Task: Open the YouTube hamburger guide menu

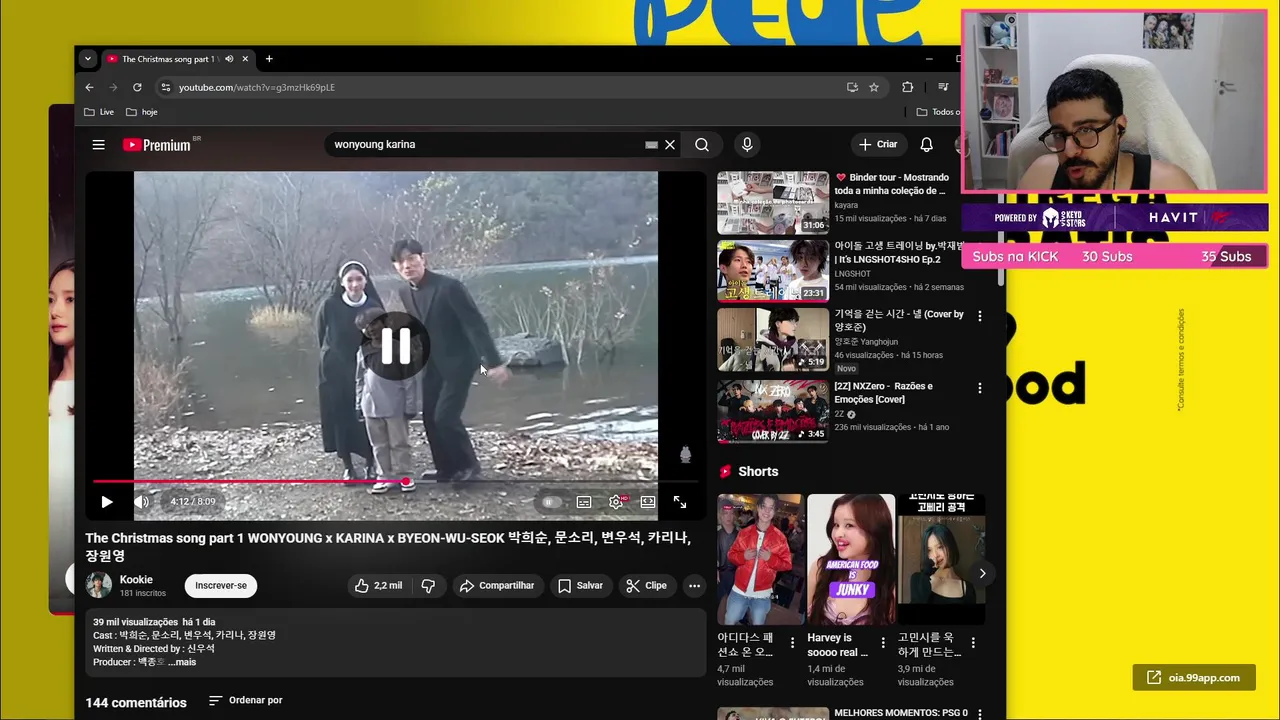Action: tap(98, 145)
